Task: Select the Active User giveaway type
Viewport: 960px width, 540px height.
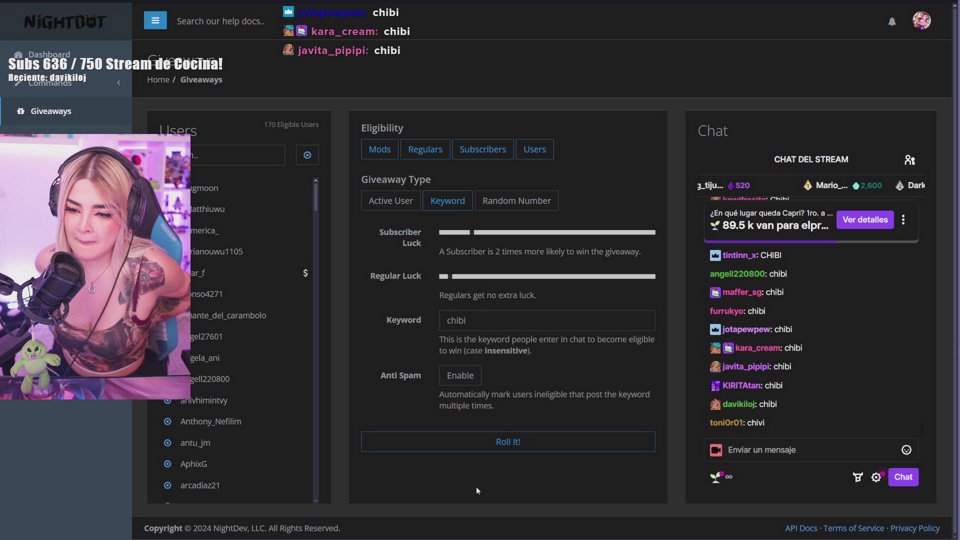Action: coord(390,201)
